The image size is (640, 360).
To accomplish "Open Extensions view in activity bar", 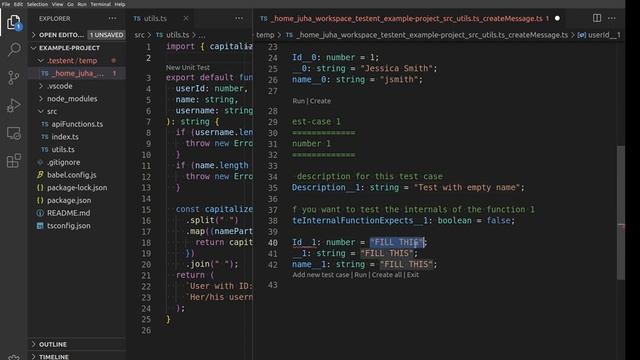I will [14, 160].
